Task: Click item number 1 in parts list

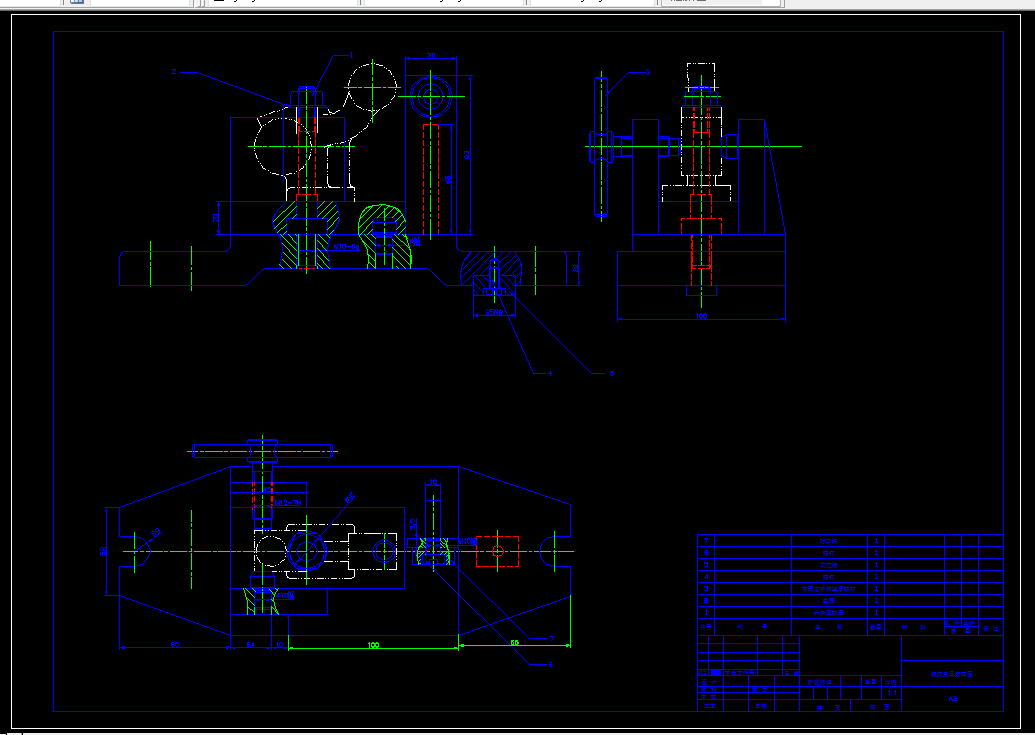Action: [x=706, y=612]
